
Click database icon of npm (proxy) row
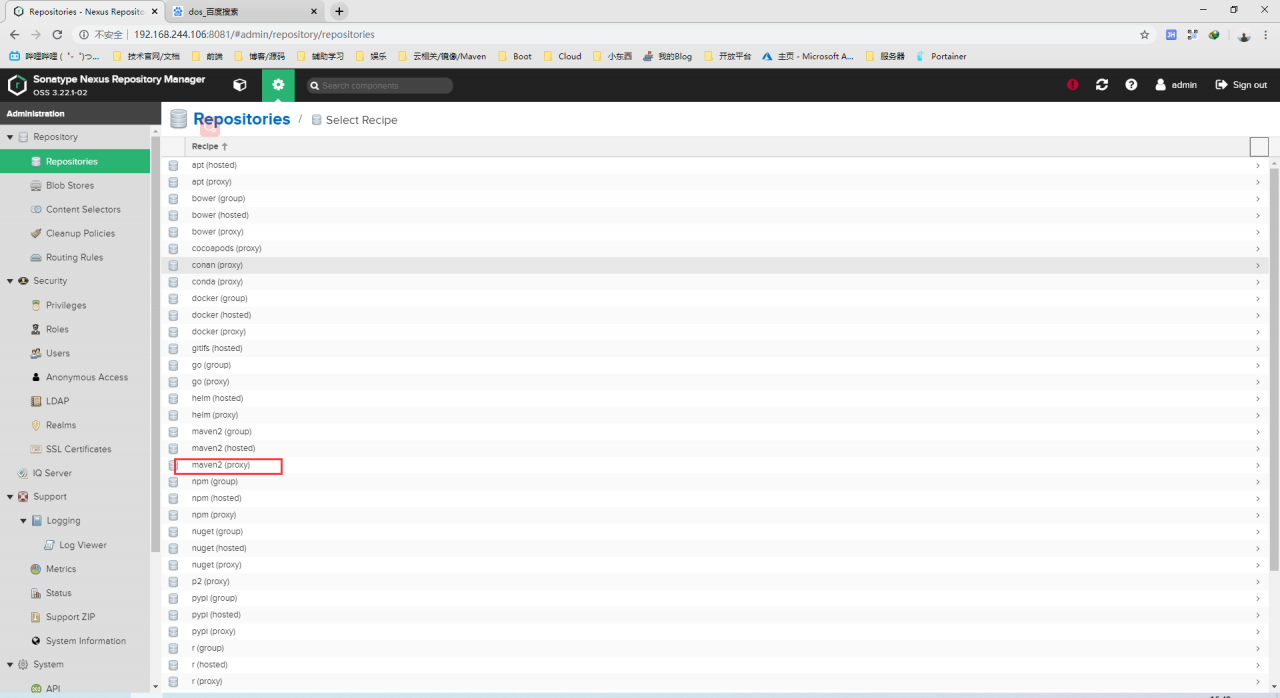[173, 515]
